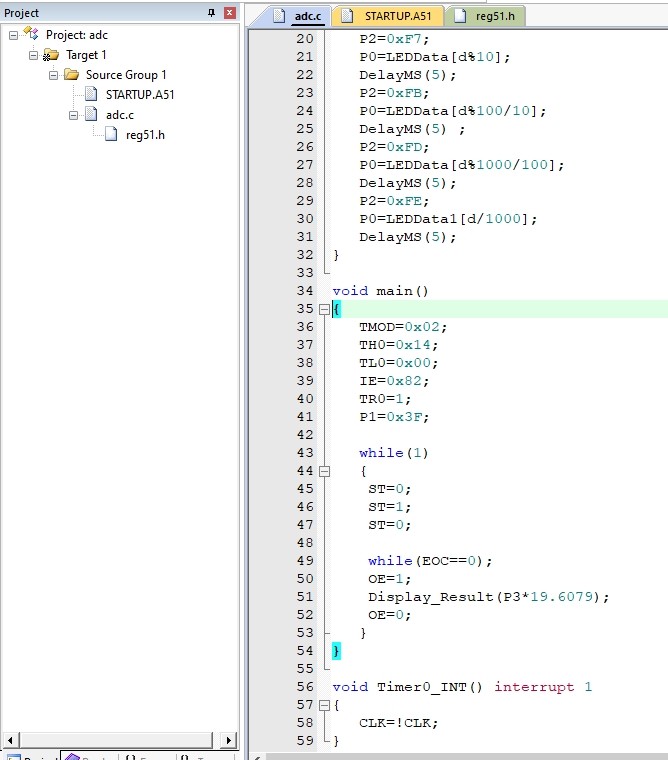Click the STARTUP.A51 file icon in the tree
This screenshot has height=760, width=668.
tap(91, 94)
